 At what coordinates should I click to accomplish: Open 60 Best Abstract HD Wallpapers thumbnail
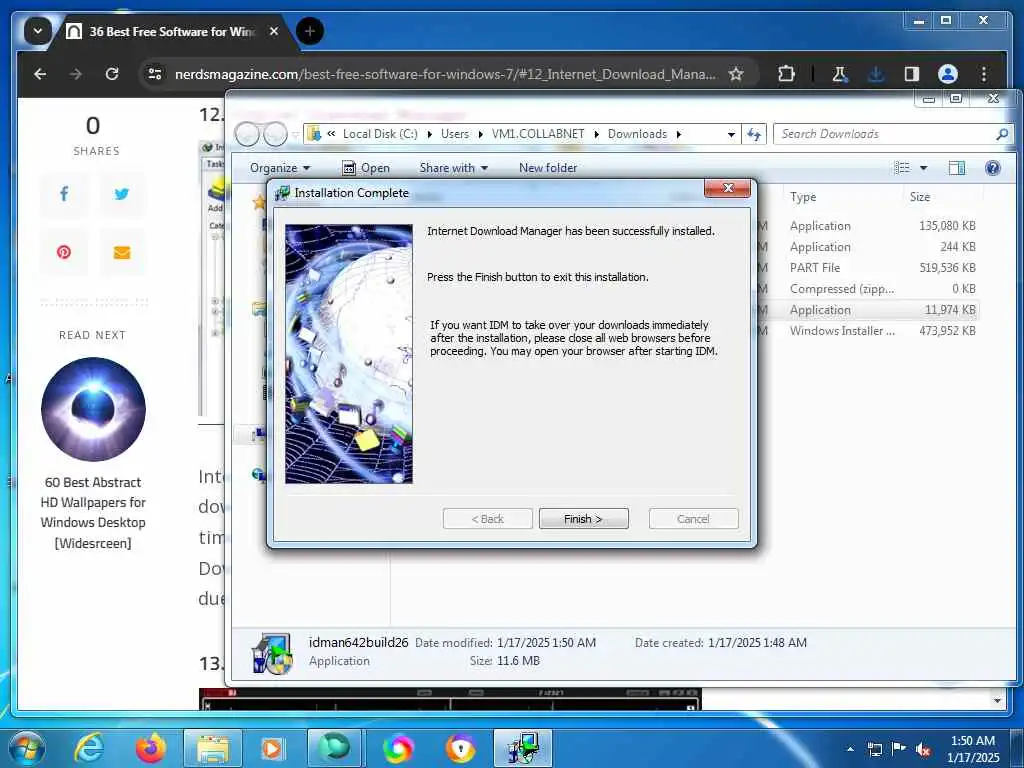tap(93, 409)
